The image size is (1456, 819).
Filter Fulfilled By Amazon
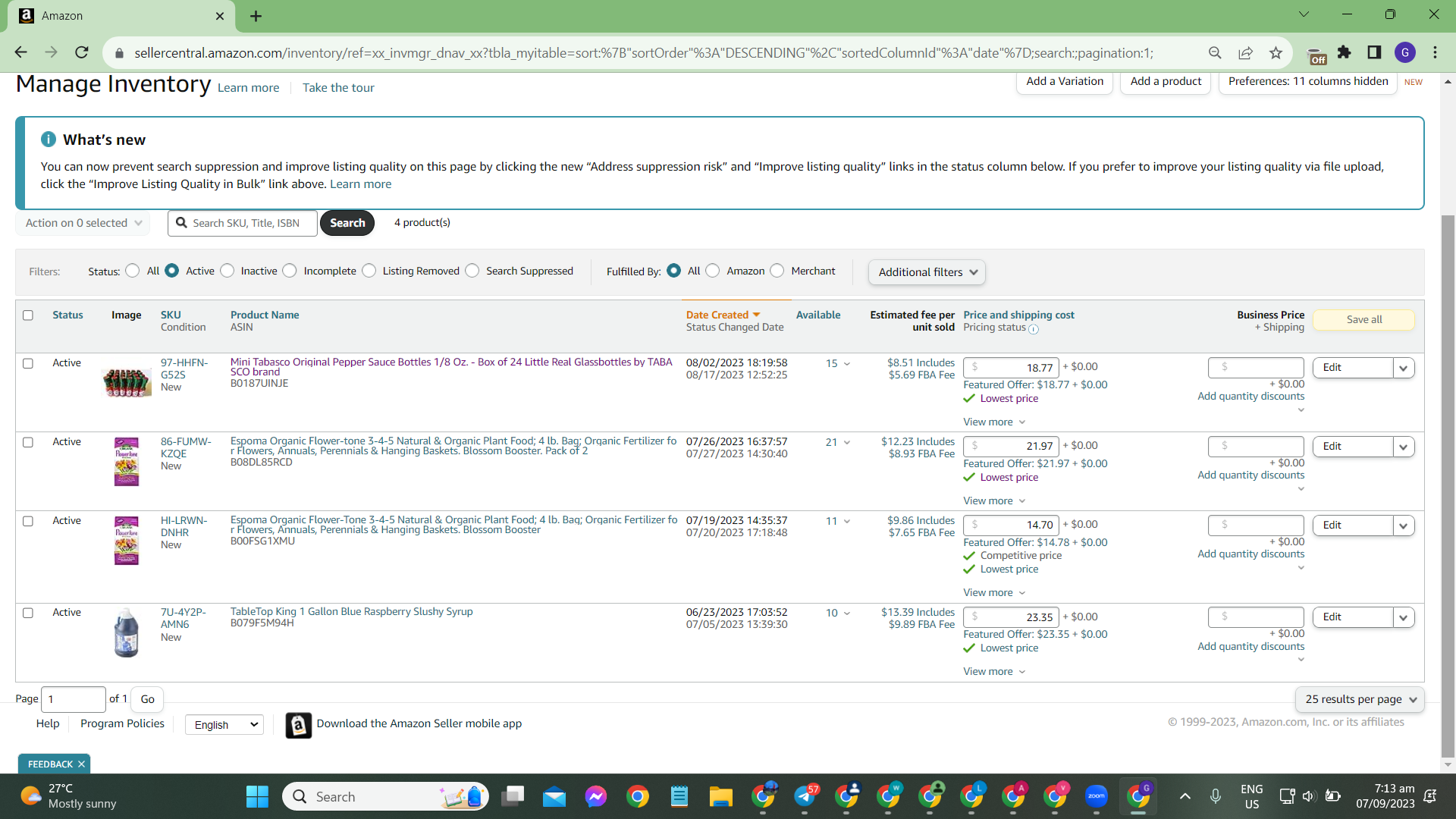click(713, 271)
